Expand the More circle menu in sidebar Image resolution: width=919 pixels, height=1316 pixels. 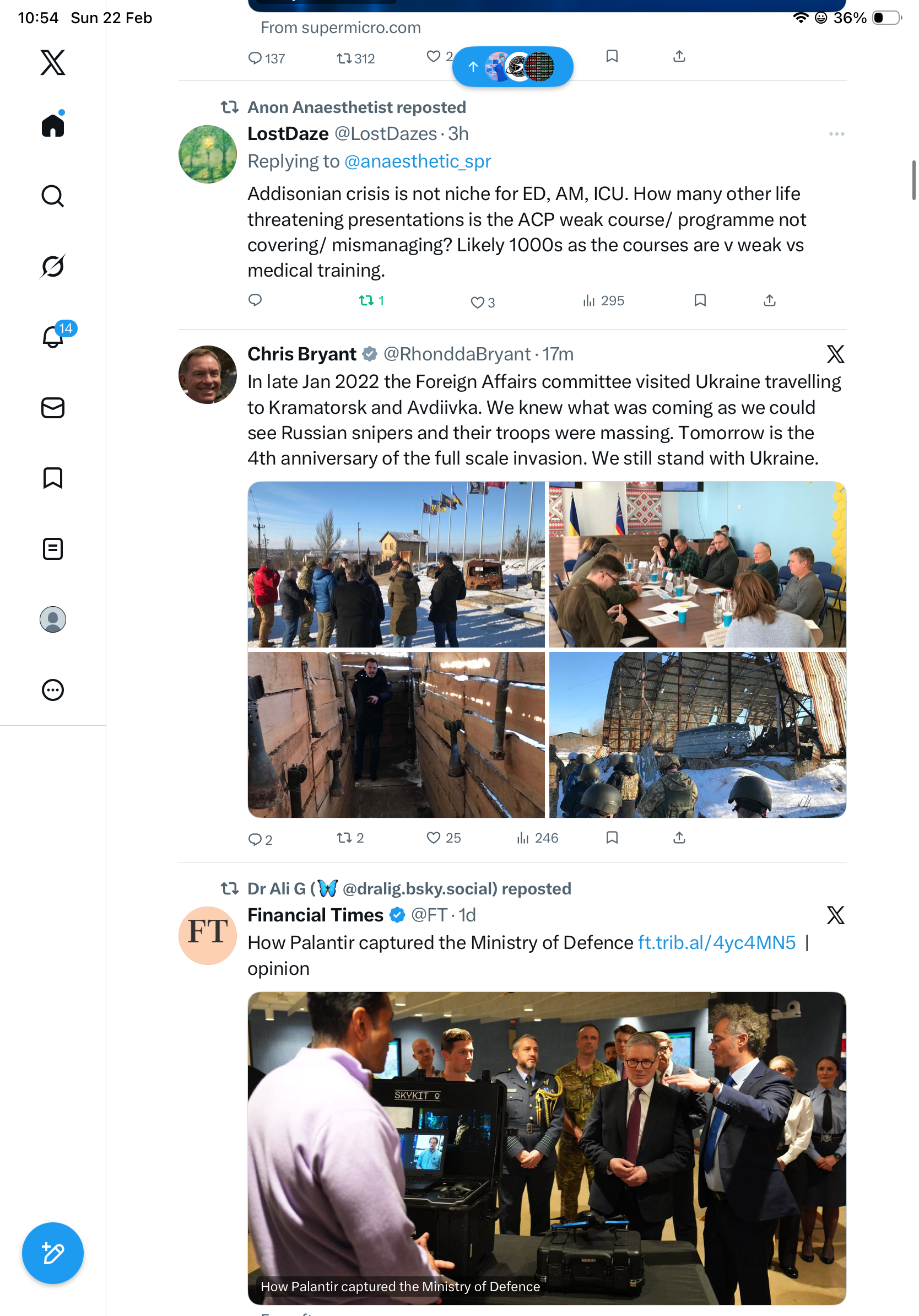53,689
